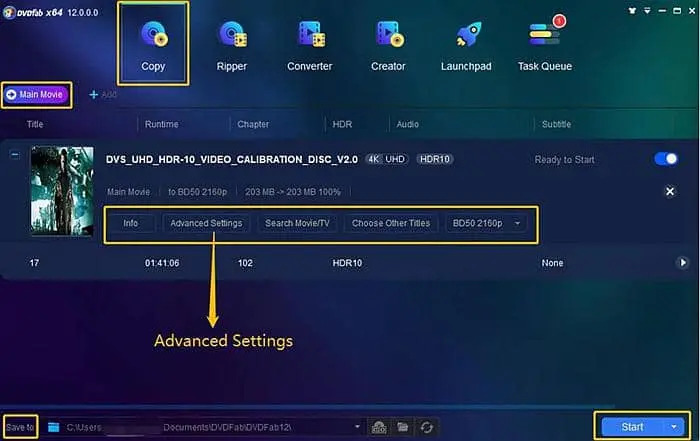Expand the BD50 2160p output dropdown

[x=517, y=223]
